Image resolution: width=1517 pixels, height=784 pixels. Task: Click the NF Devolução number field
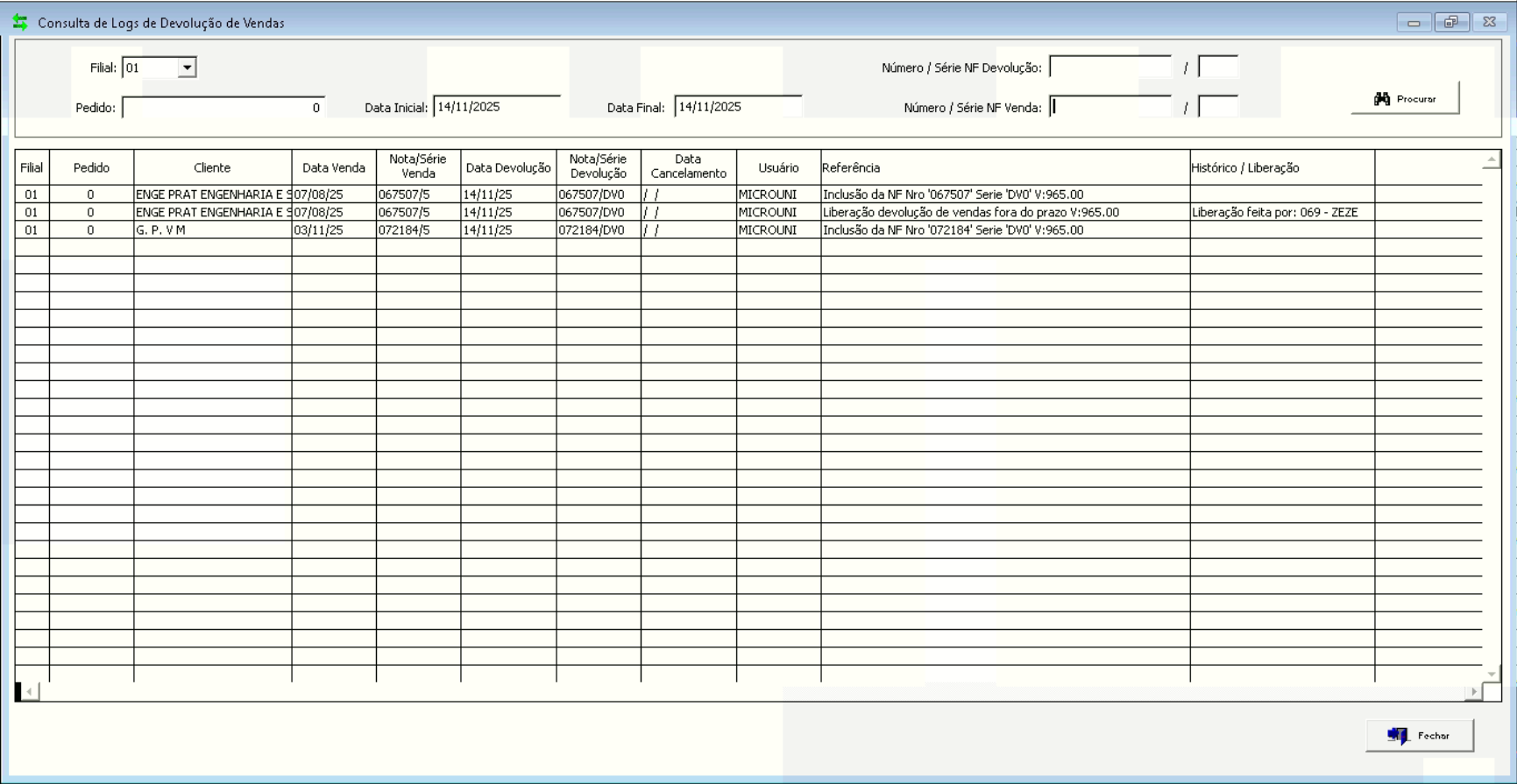1109,67
